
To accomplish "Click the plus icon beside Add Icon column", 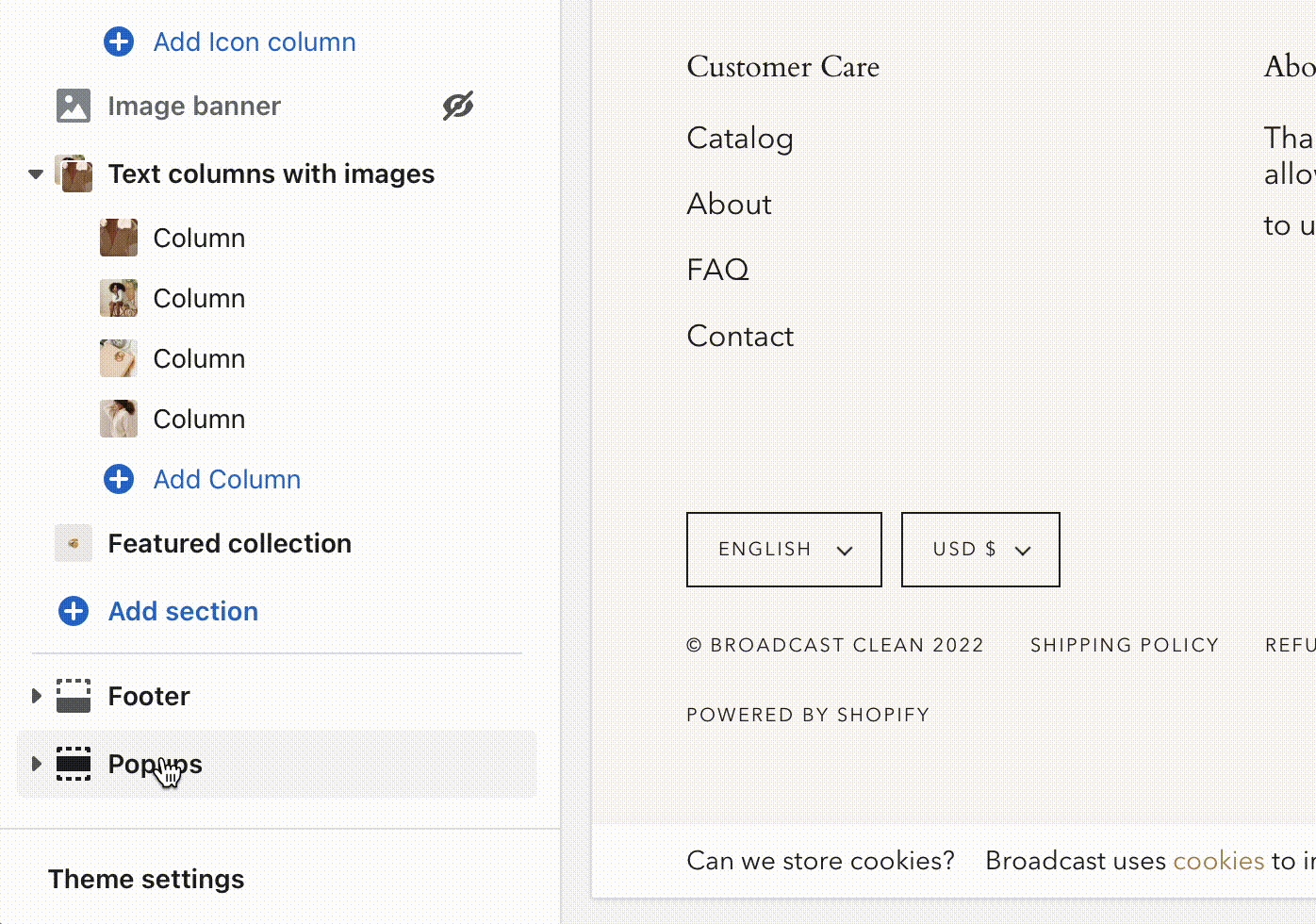I will (119, 42).
